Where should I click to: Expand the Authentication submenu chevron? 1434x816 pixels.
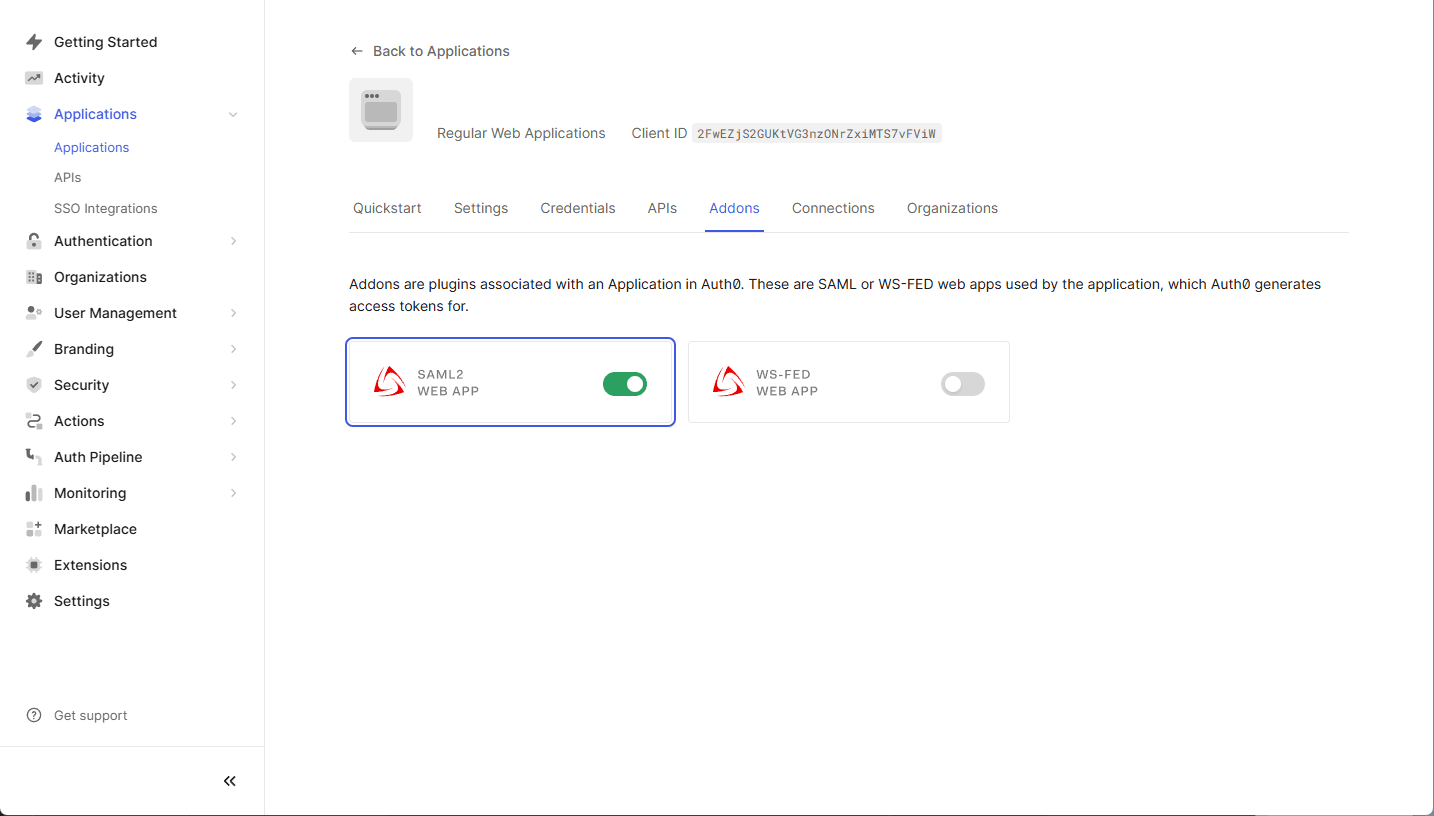233,241
